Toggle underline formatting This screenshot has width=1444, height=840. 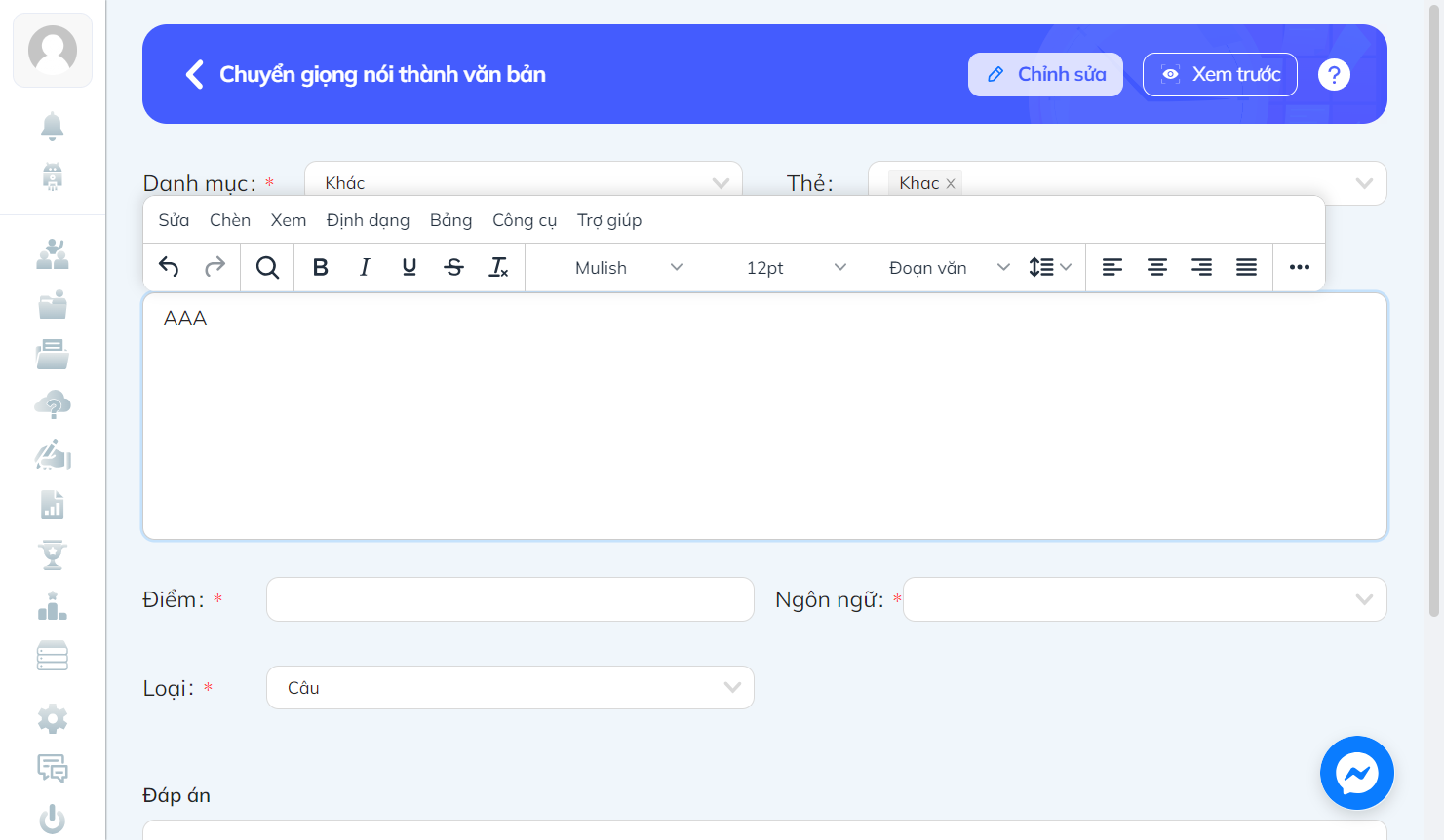pos(410,267)
